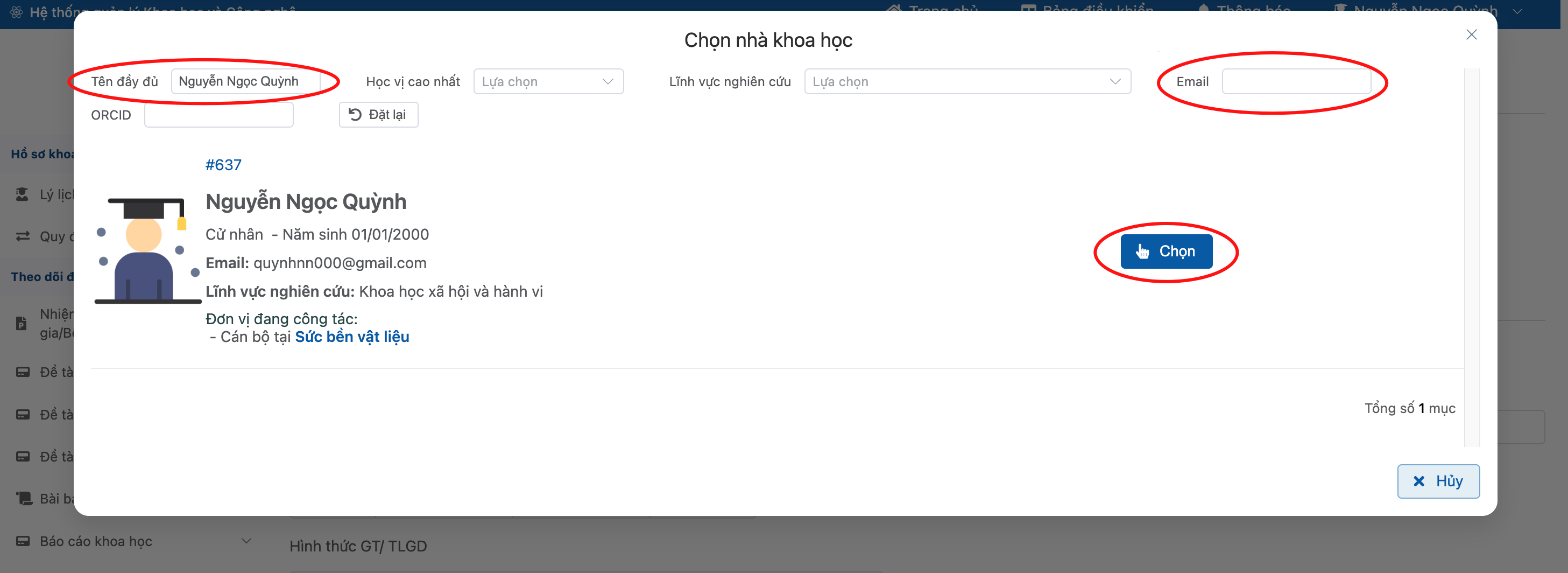This screenshot has height=573, width=1568.
Task: Click the Báo cáo khoa học sidebar icon
Action: [x=23, y=541]
